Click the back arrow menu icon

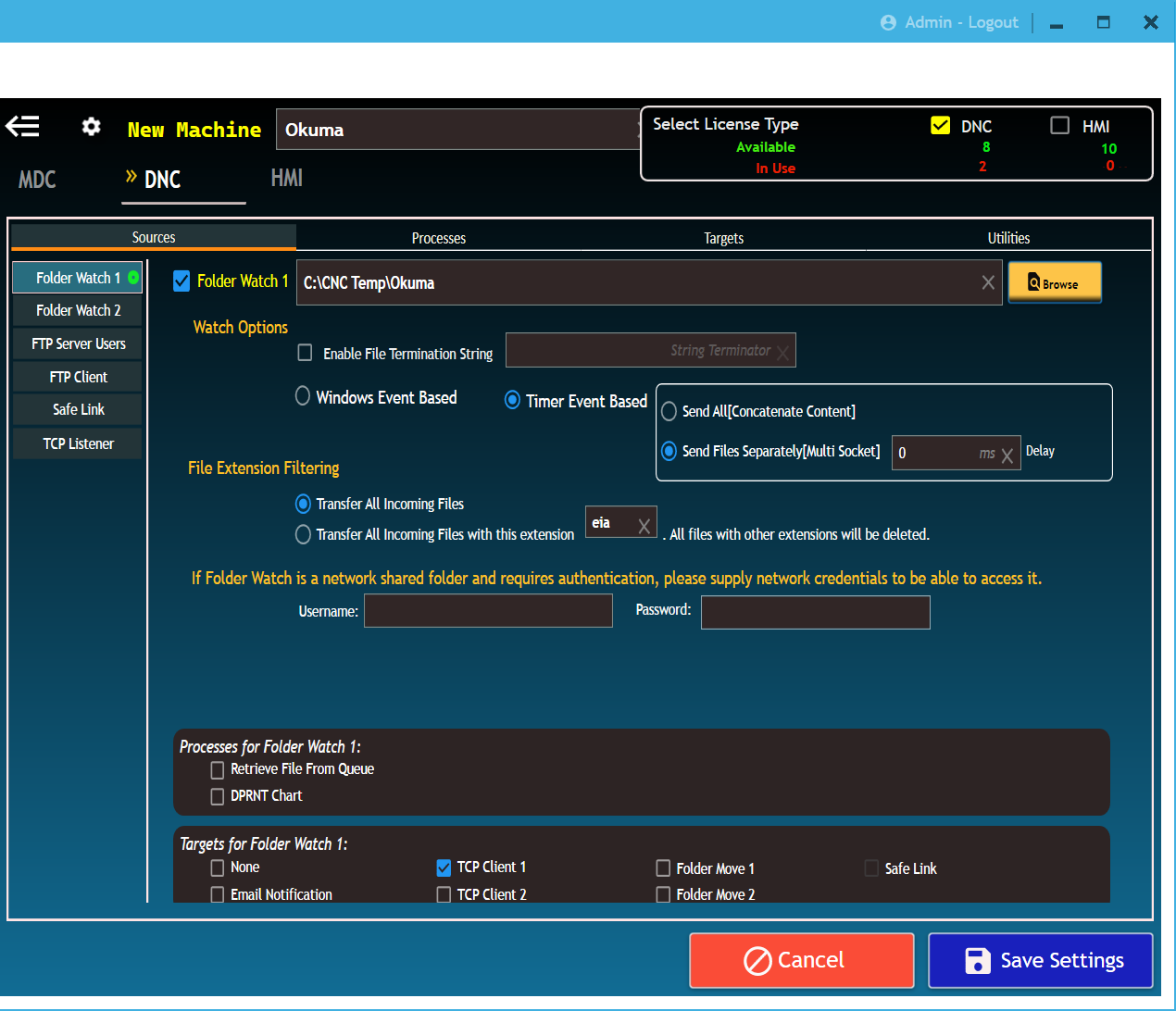[23, 126]
